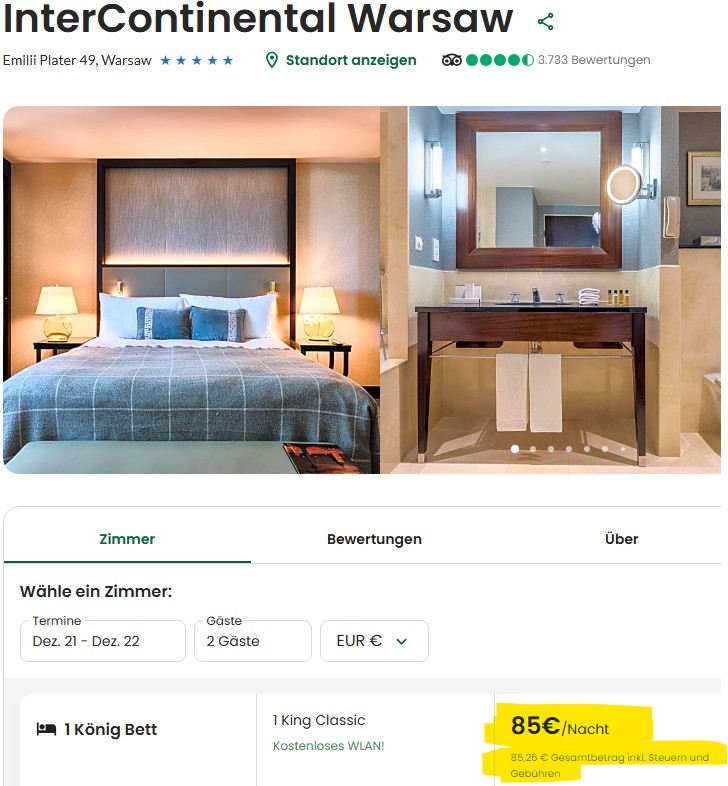Click the location pin icon

tap(272, 60)
